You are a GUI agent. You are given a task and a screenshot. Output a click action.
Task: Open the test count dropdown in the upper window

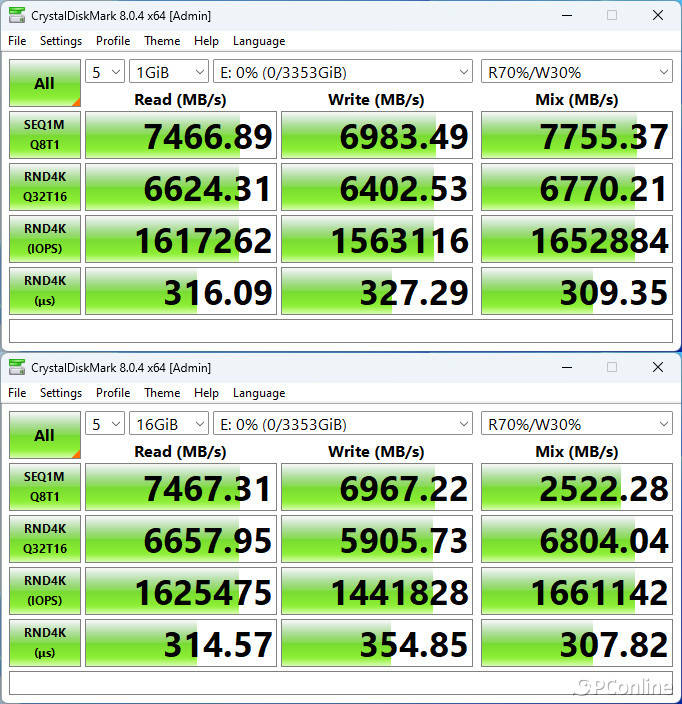click(104, 72)
